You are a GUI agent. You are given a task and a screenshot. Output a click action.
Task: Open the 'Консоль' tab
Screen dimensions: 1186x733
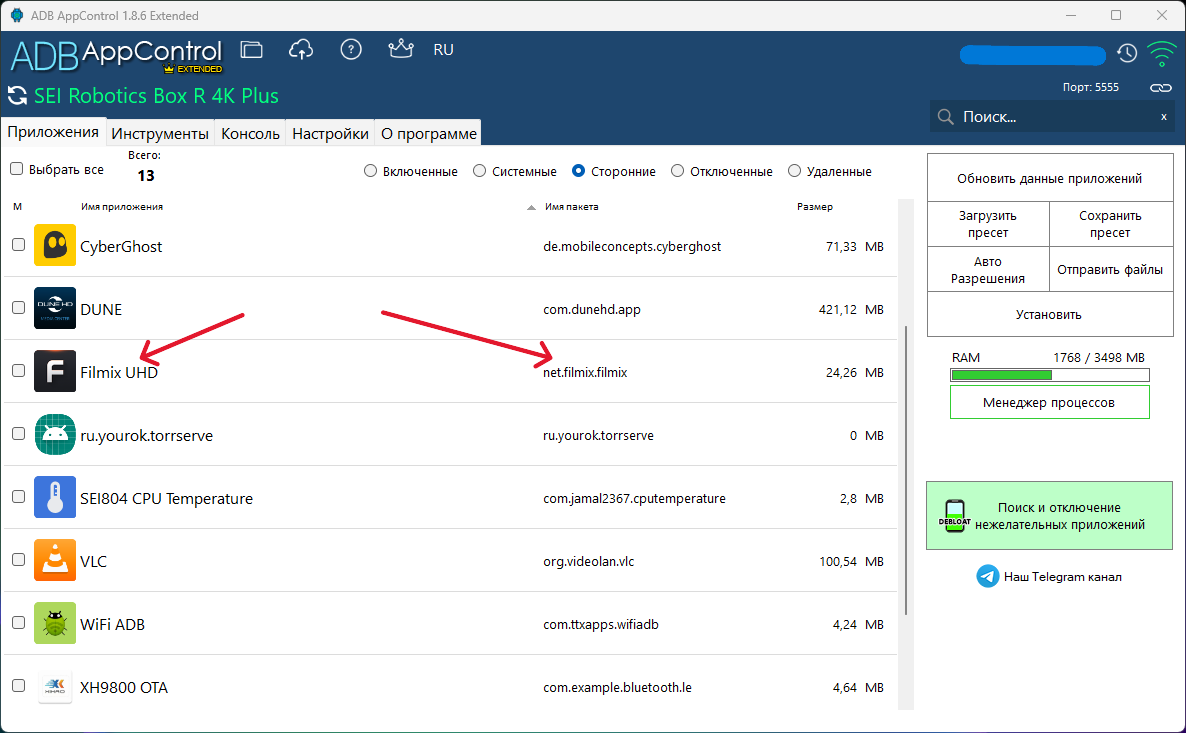tap(250, 133)
